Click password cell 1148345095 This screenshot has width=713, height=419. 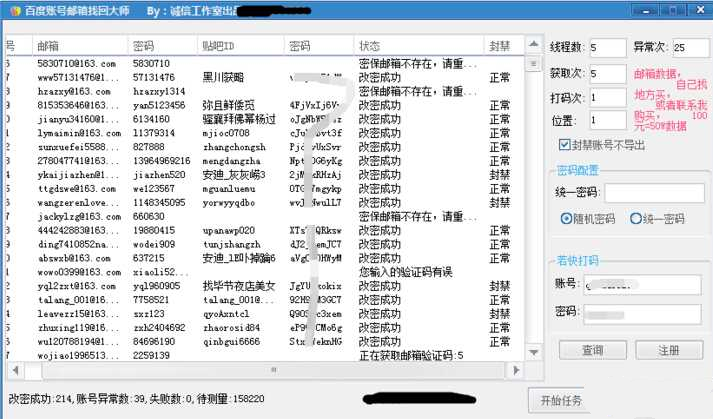tap(159, 202)
